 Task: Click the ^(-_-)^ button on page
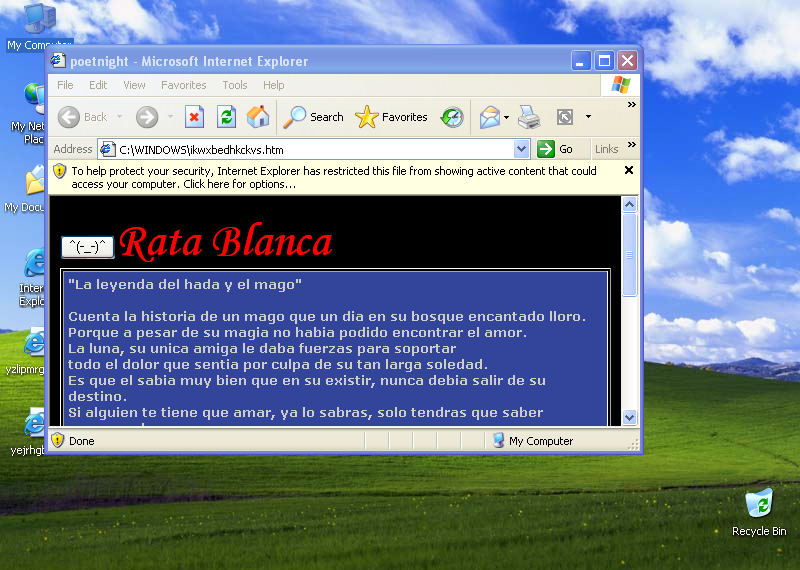tap(88, 247)
